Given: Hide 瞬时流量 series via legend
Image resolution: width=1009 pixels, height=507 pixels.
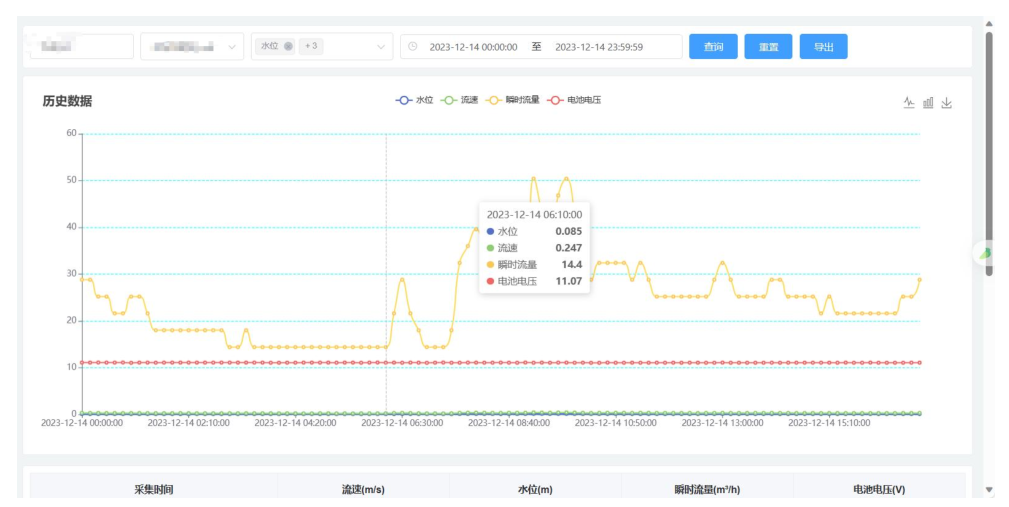Looking at the screenshot, I should coord(513,100).
